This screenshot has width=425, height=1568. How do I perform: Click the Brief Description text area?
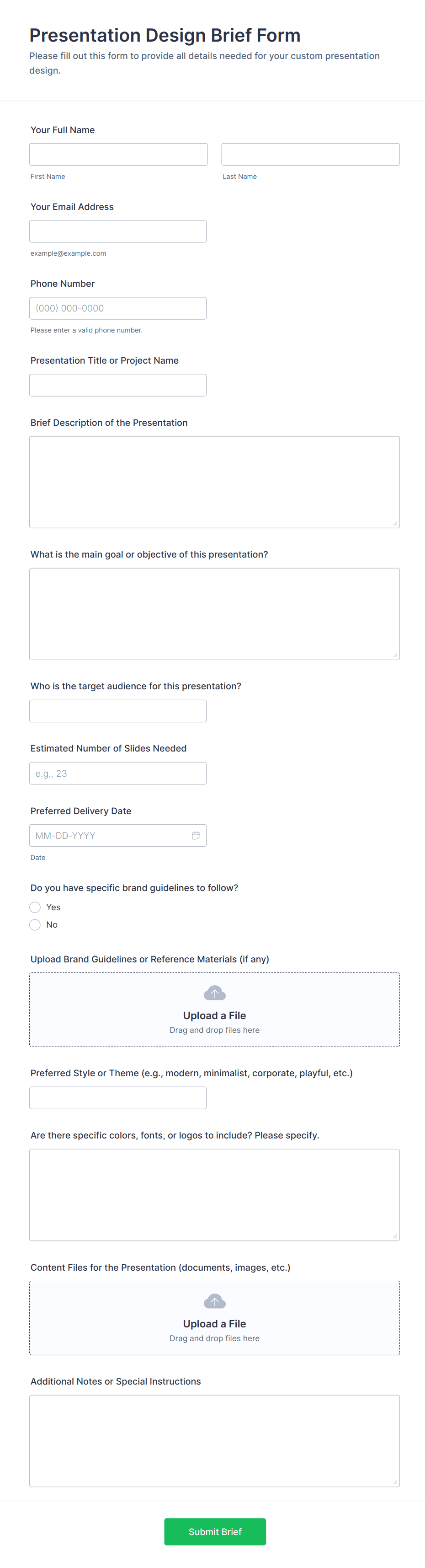coord(214,482)
